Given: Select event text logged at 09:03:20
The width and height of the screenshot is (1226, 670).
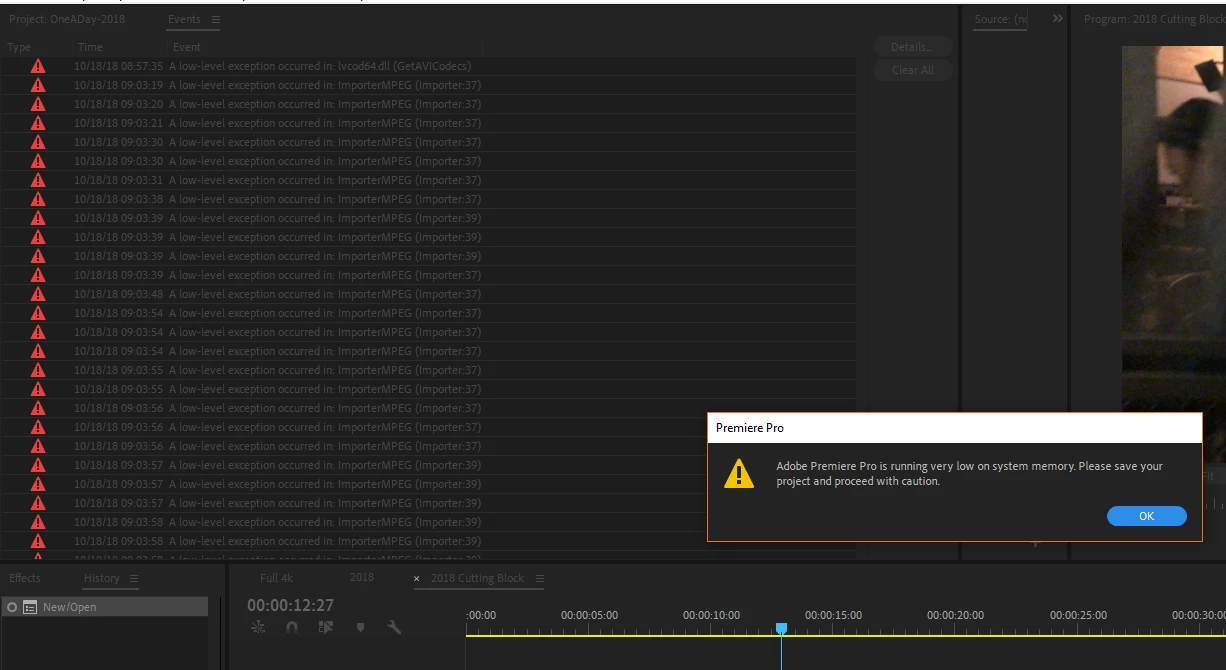Looking at the screenshot, I should tap(325, 104).
